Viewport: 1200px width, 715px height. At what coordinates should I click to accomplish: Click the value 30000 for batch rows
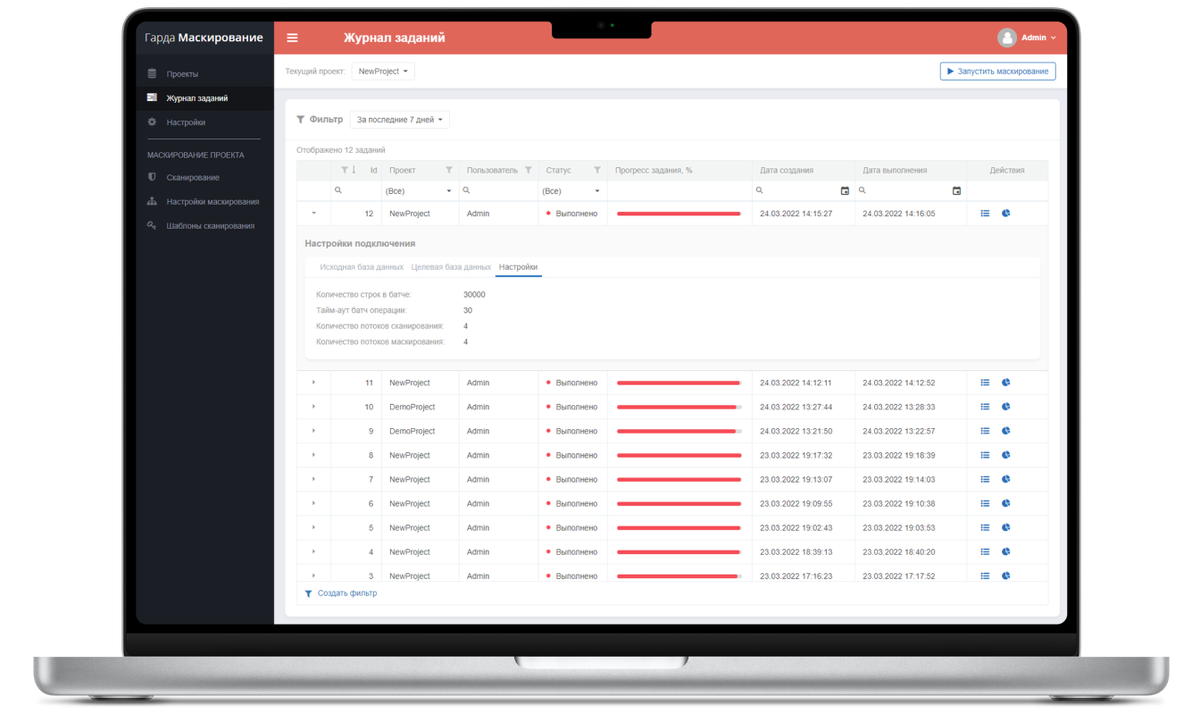point(474,295)
